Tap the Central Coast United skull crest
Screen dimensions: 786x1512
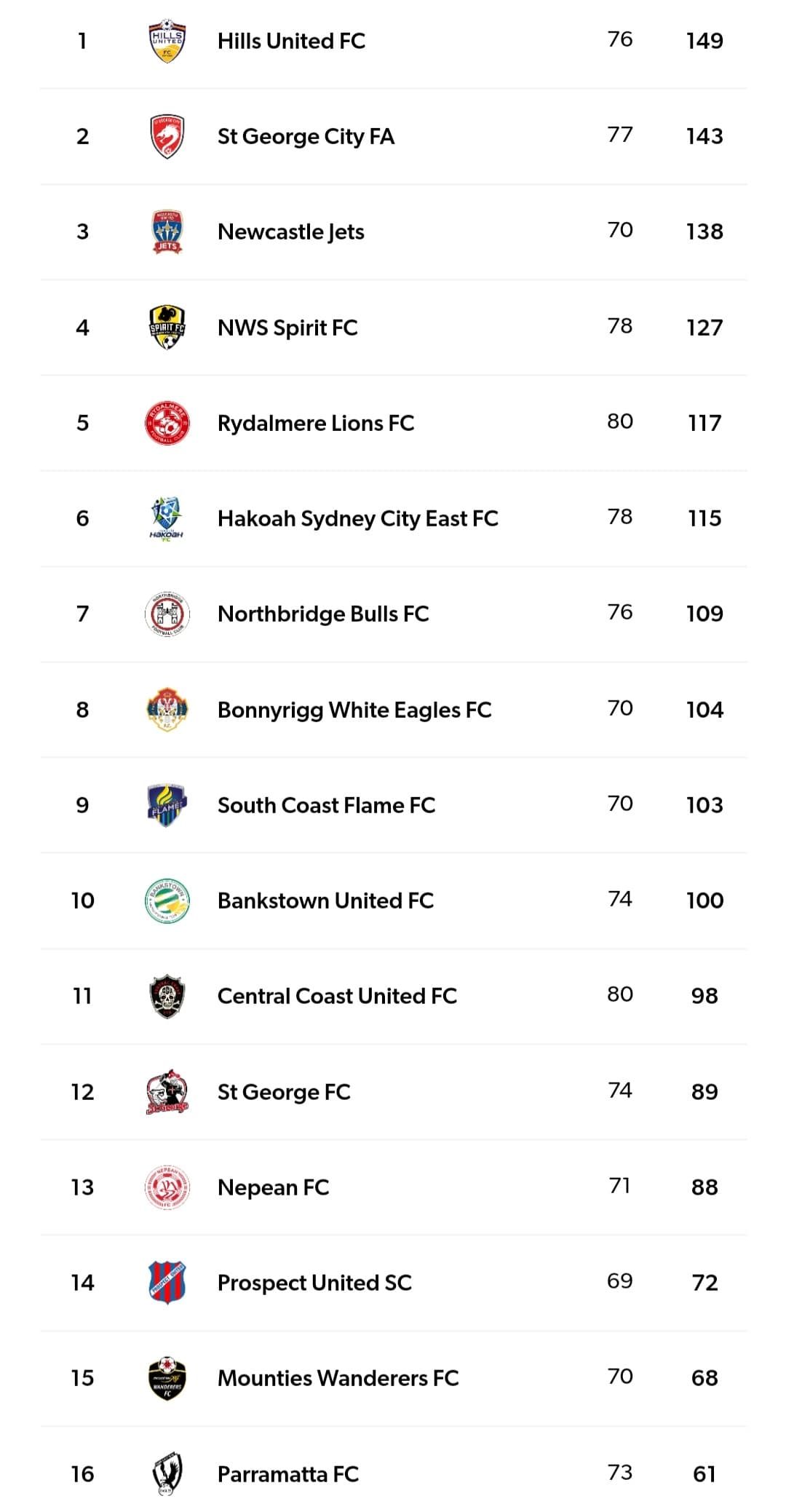(x=167, y=996)
